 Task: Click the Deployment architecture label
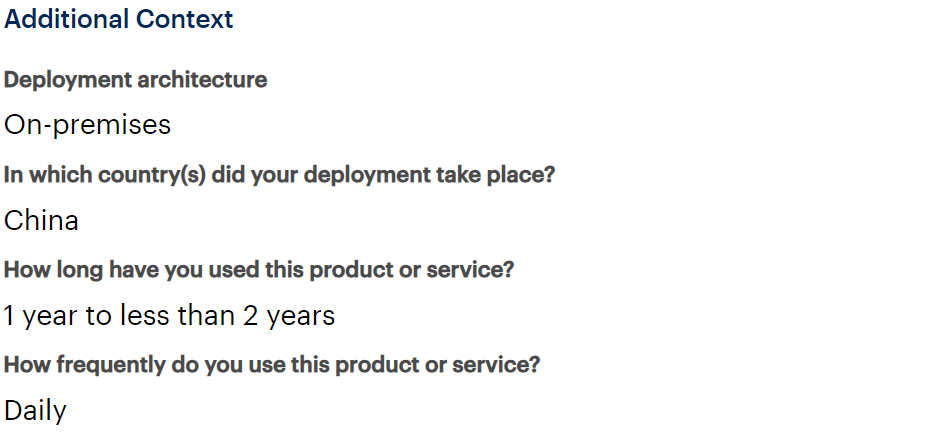click(x=135, y=80)
